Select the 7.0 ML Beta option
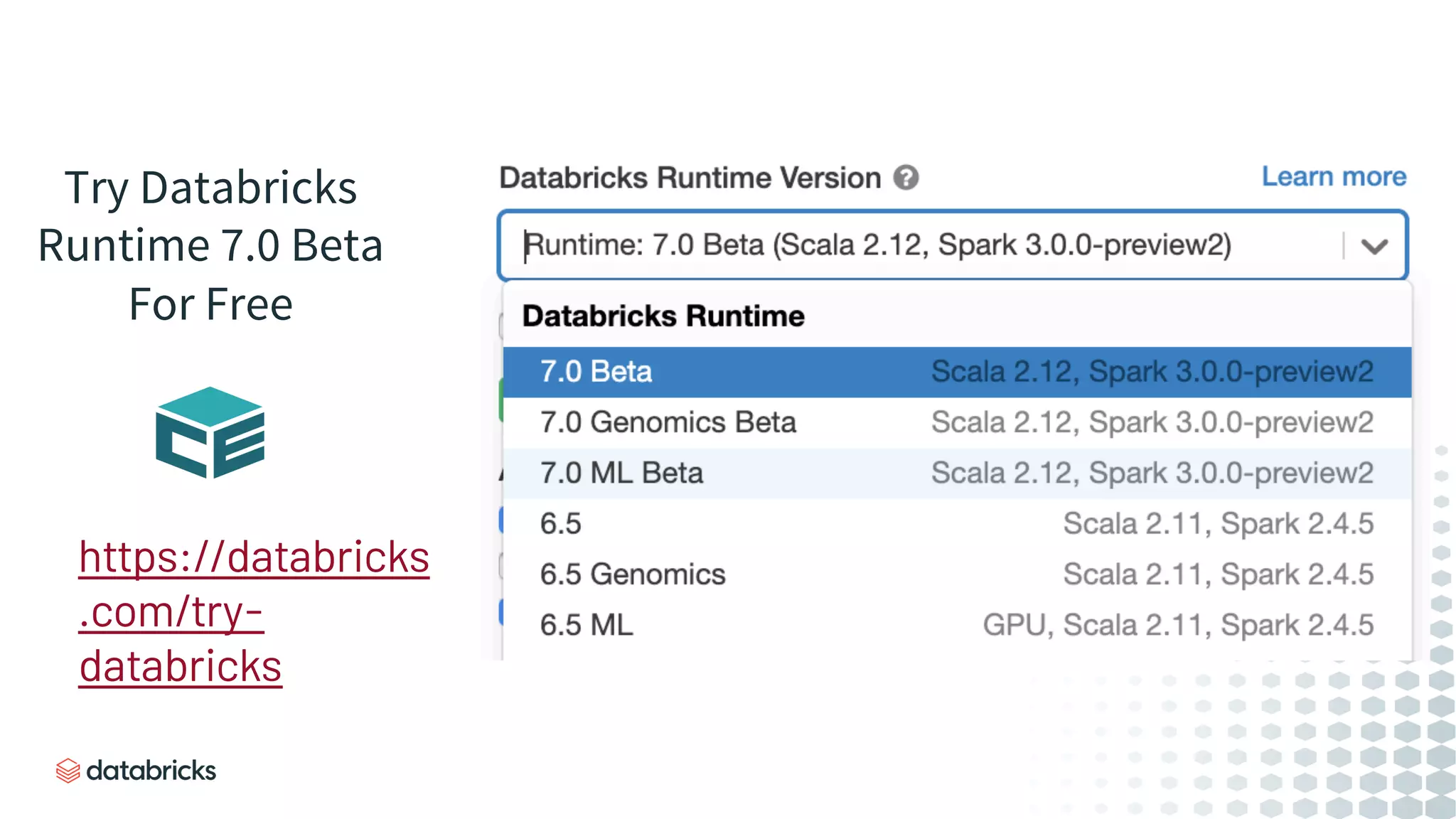This screenshot has width=1456, height=819. (957, 473)
